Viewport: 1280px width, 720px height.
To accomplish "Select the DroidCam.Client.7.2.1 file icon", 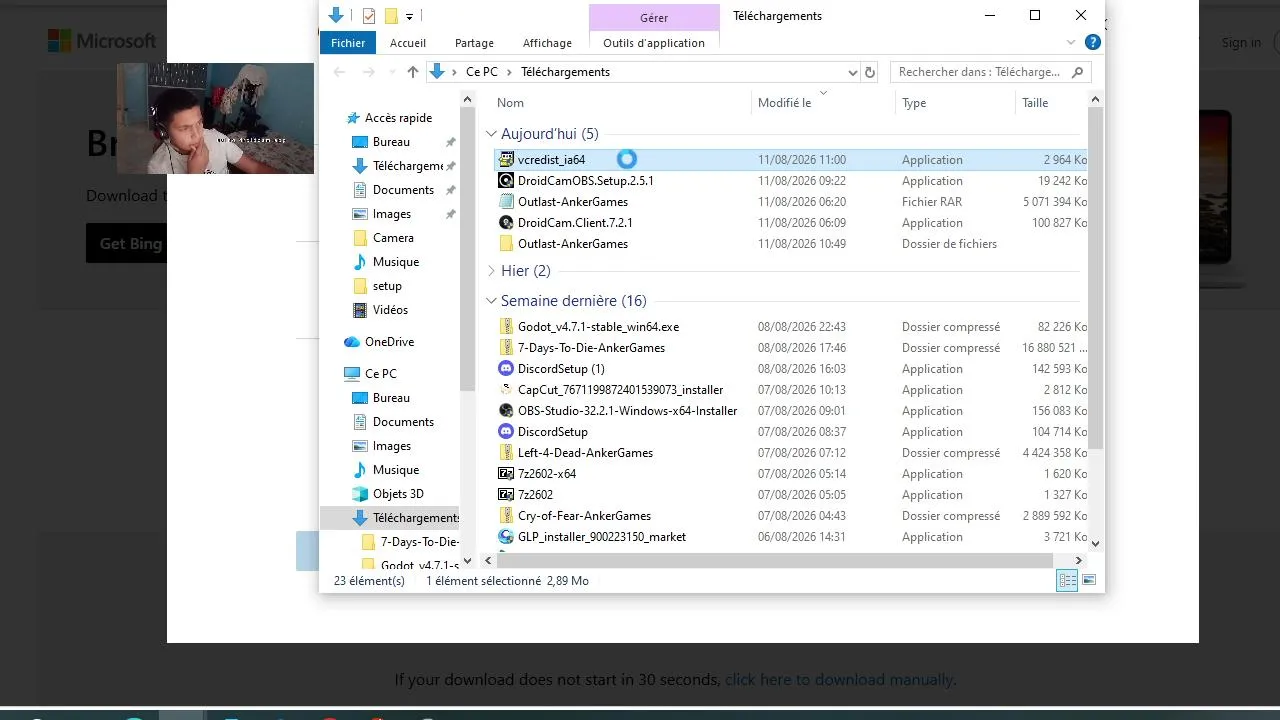I will (x=506, y=223).
